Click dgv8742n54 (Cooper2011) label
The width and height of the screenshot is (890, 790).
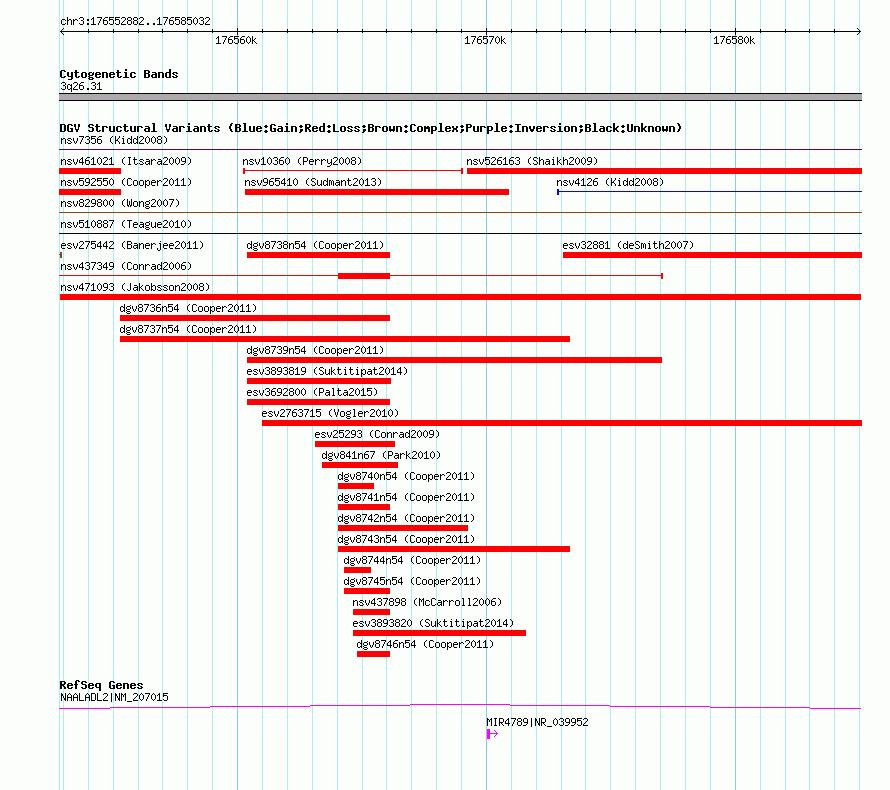click(406, 518)
